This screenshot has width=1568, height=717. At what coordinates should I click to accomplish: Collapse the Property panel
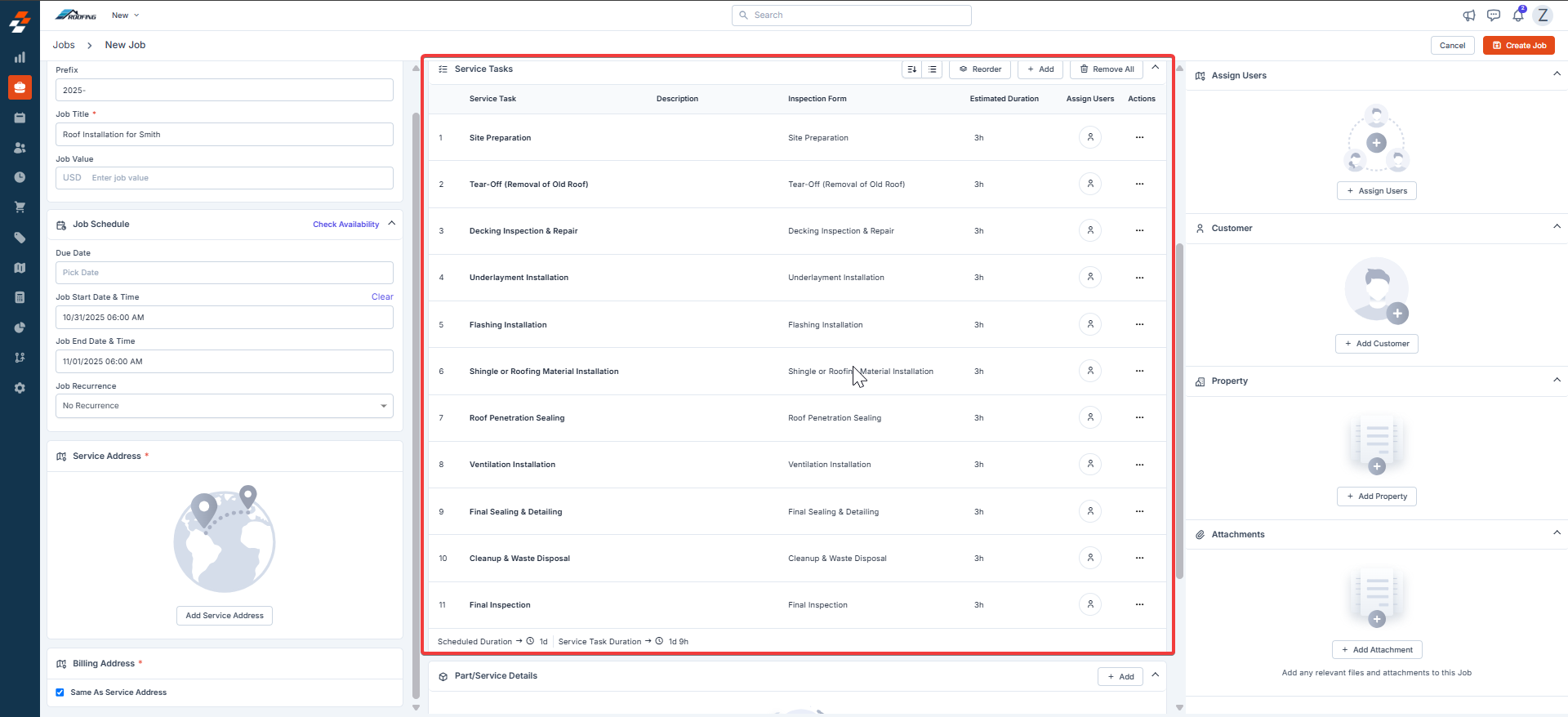[x=1557, y=380]
